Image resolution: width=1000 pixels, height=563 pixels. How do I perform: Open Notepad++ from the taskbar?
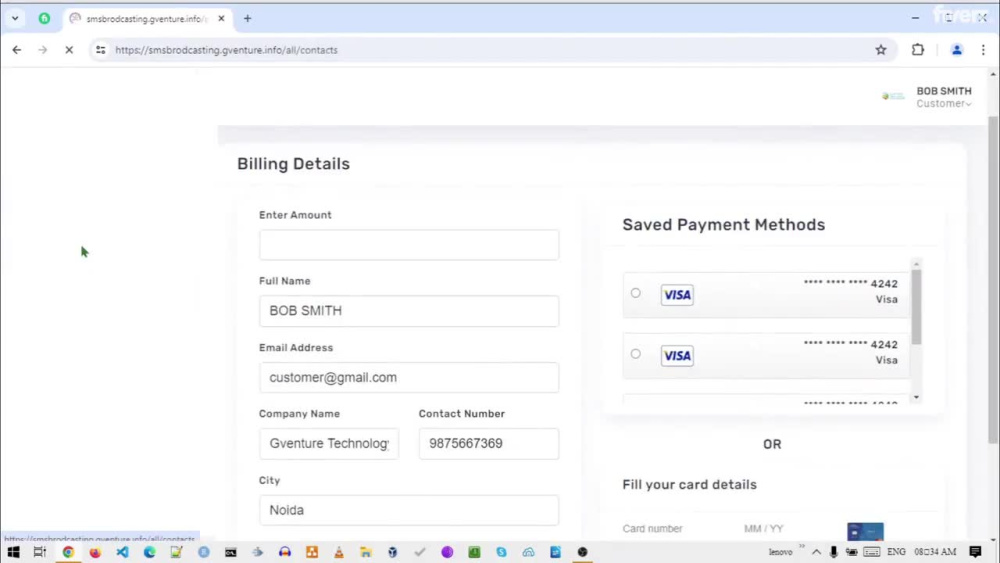[176, 552]
